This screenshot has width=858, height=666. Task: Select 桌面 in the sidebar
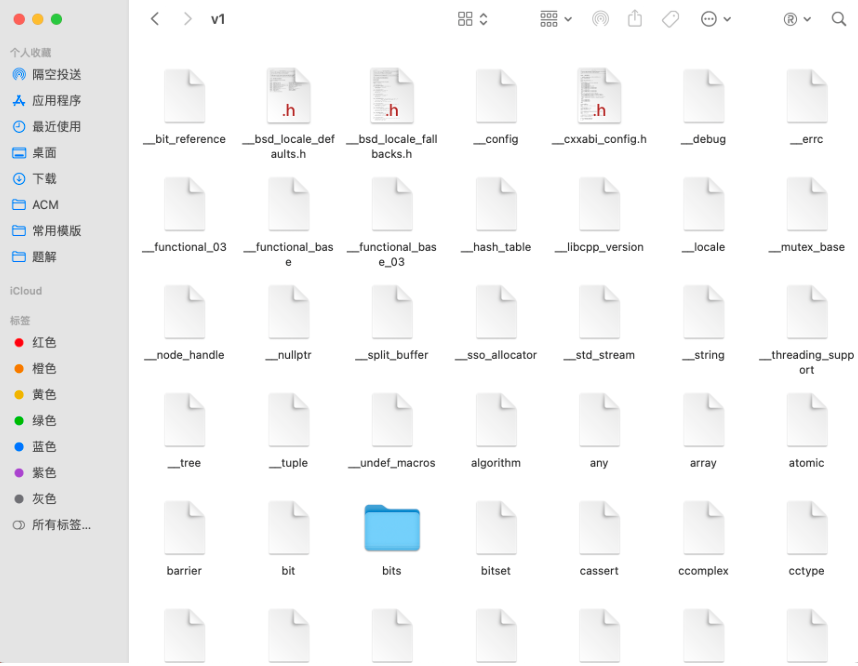tap(34, 153)
